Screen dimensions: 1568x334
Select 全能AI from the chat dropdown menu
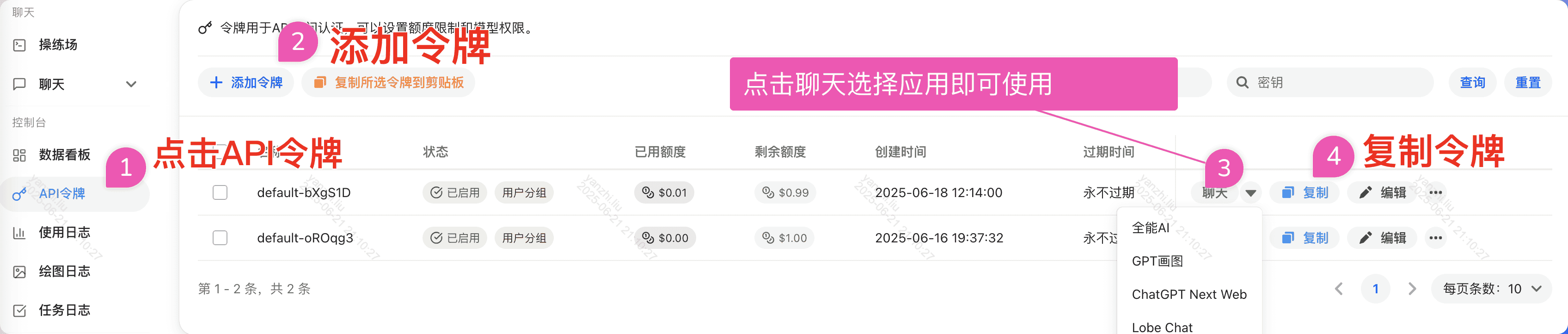(x=1150, y=228)
